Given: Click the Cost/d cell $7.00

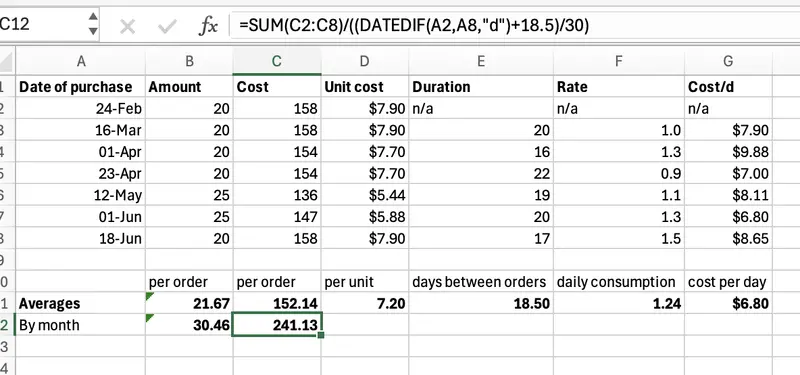Looking at the screenshot, I should (728, 173).
